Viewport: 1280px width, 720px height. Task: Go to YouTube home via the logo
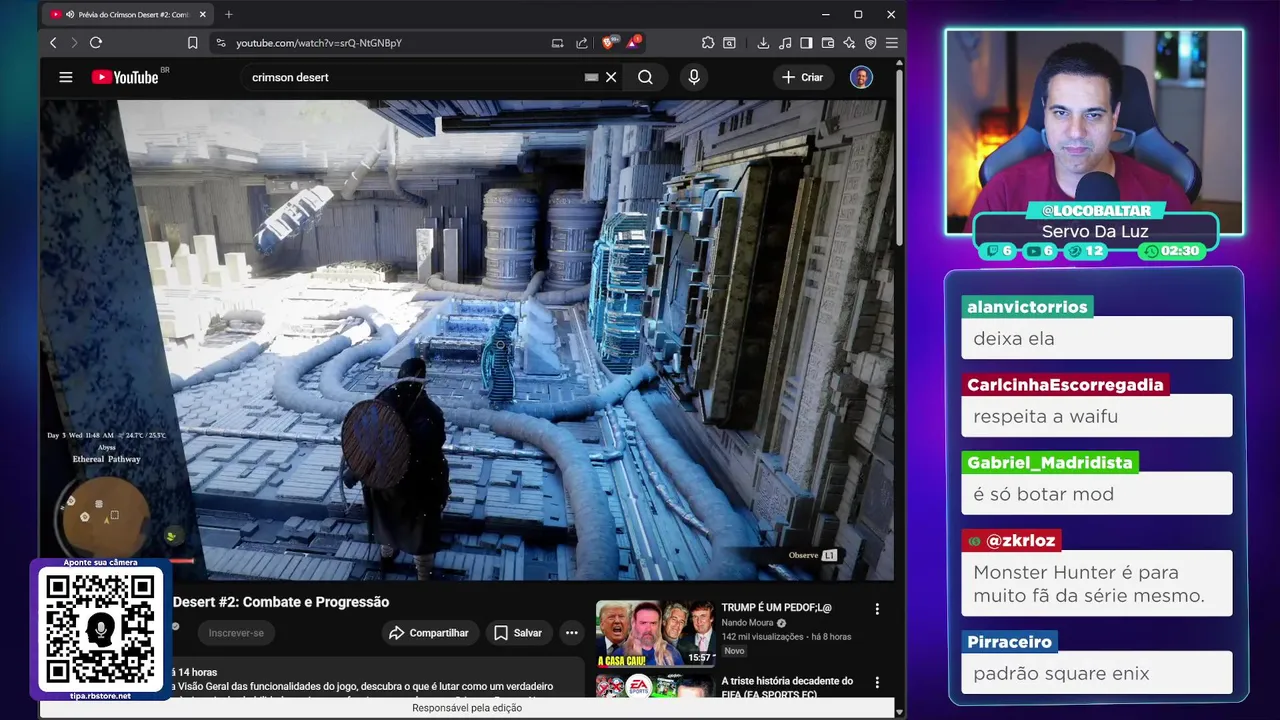pyautogui.click(x=125, y=77)
